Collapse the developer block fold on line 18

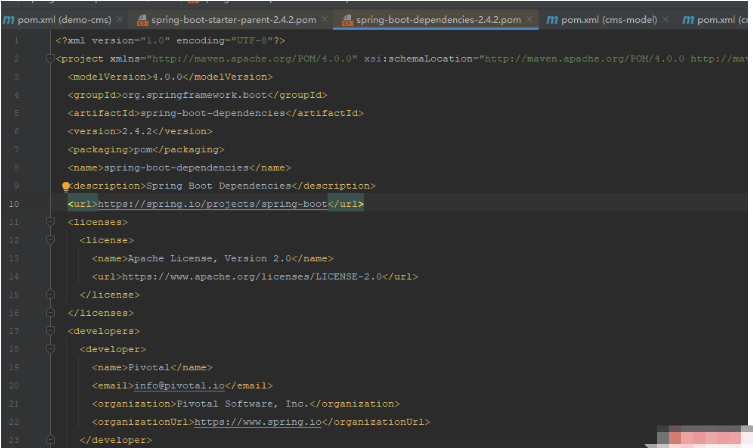click(50, 348)
